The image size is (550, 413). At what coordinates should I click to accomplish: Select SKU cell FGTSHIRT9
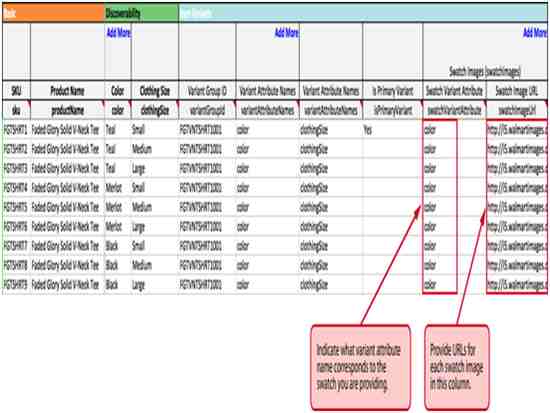16,285
